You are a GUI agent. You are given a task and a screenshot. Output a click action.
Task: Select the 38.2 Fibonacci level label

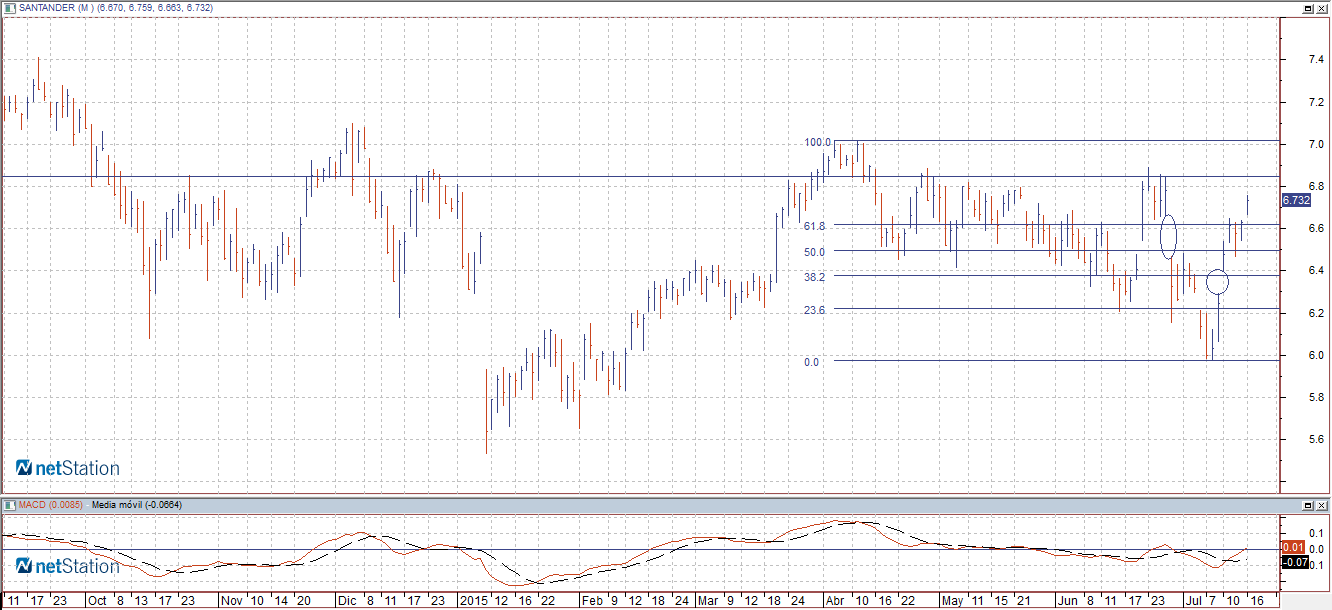point(813,277)
